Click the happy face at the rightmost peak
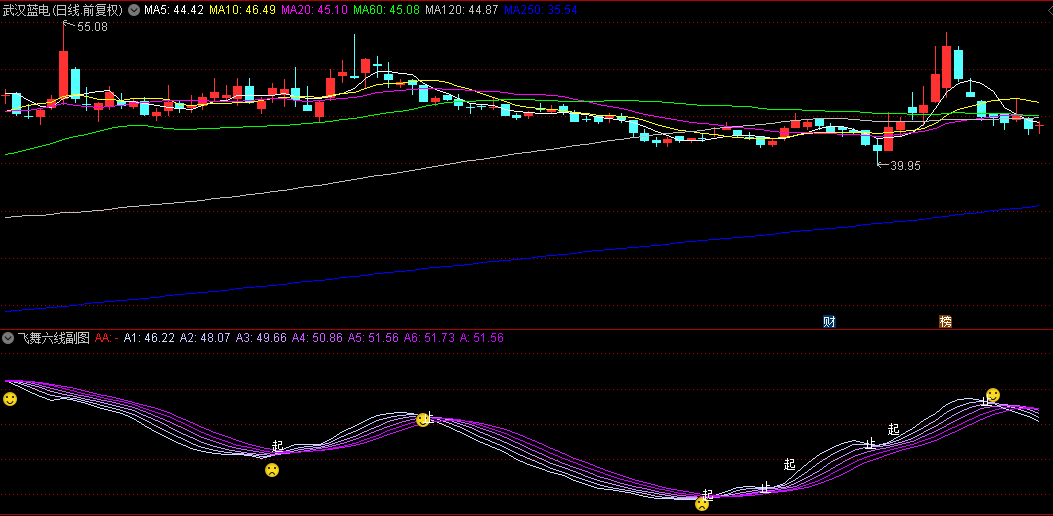The image size is (1053, 516). (x=993, y=394)
